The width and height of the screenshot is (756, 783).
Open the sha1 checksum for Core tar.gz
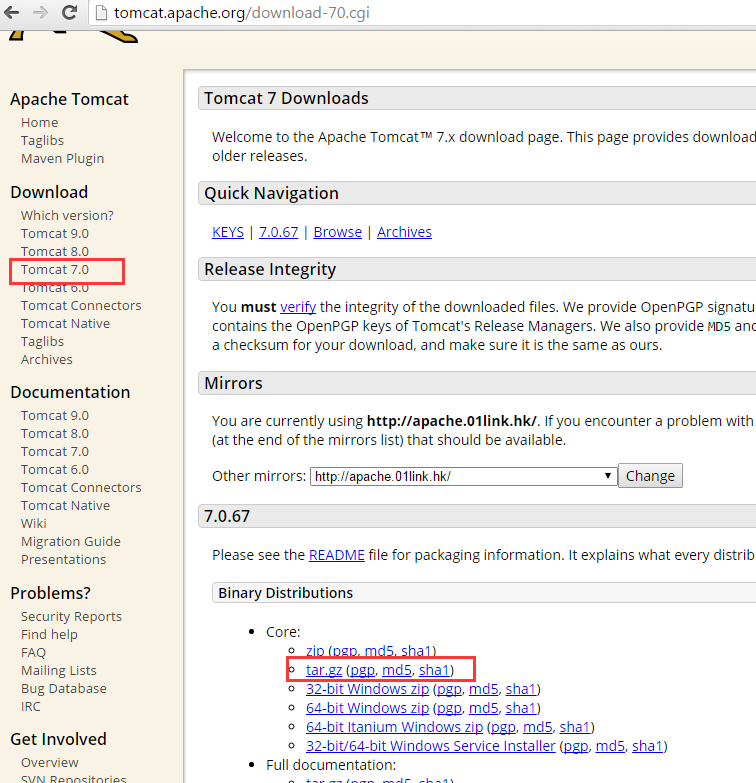point(434,670)
